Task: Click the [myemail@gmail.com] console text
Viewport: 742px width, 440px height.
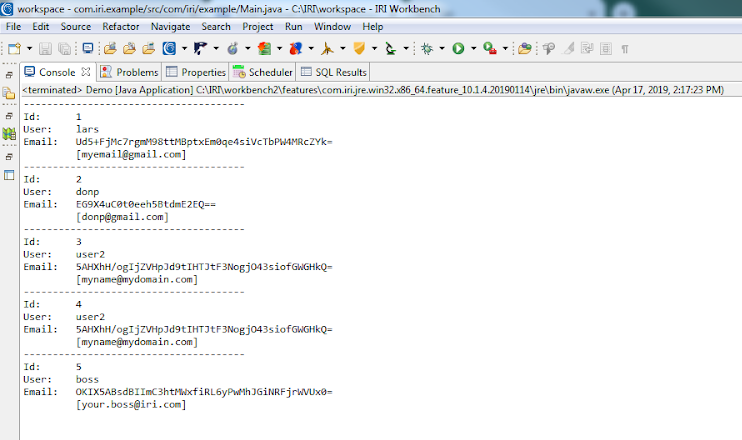Action: 131,154
